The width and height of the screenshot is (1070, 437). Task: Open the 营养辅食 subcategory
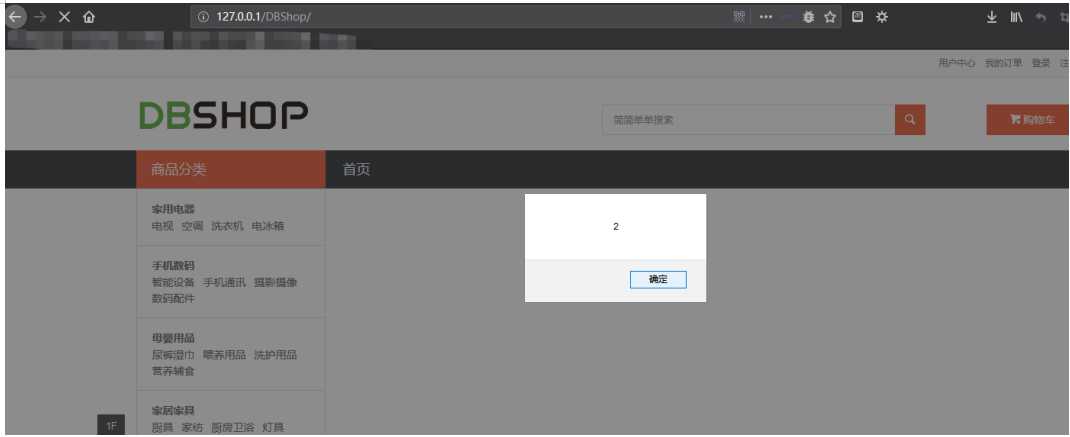coord(173,371)
